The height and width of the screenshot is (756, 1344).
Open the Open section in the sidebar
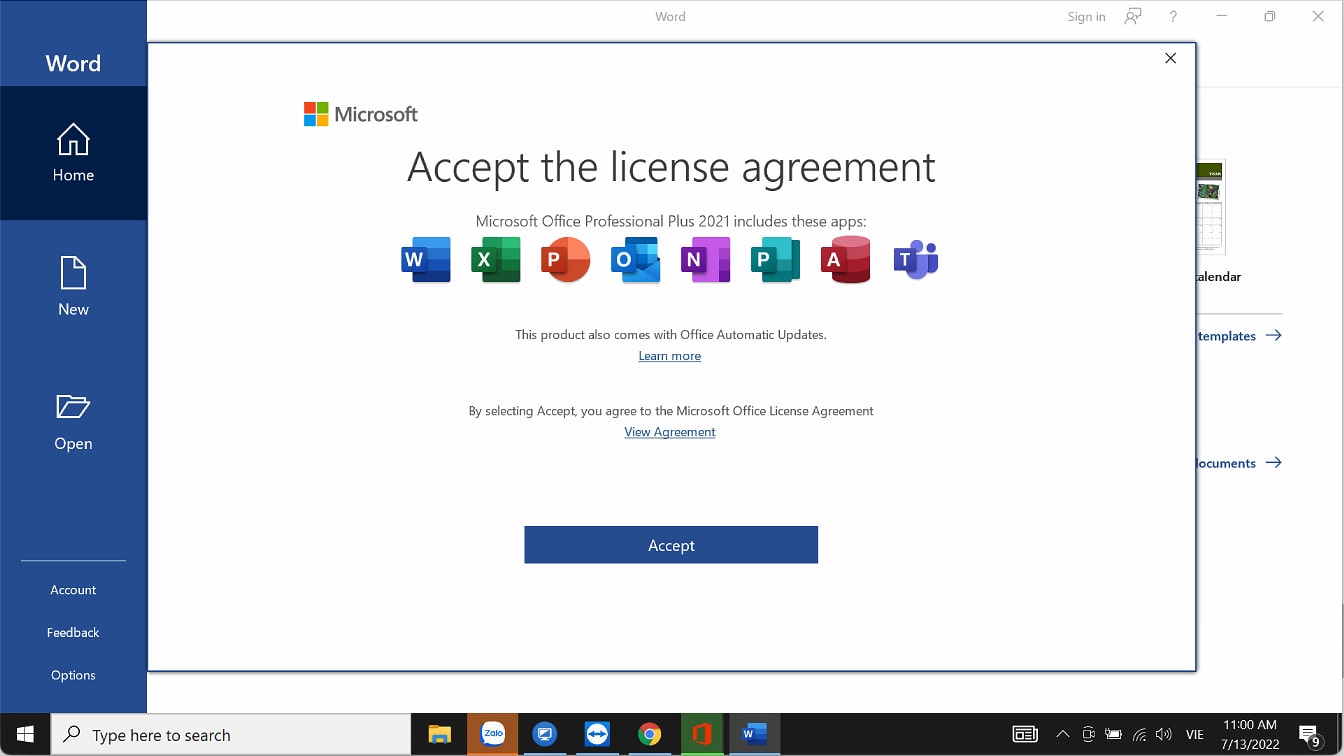[72, 420]
